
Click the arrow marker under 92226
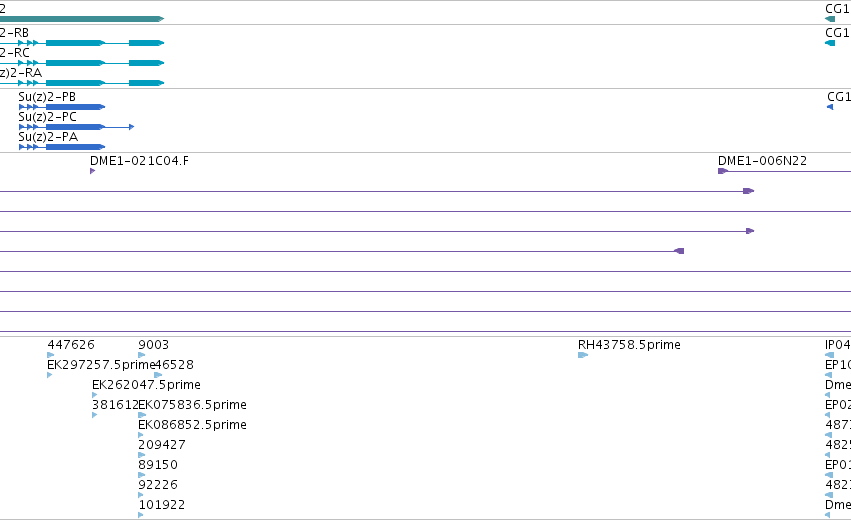coord(141,496)
